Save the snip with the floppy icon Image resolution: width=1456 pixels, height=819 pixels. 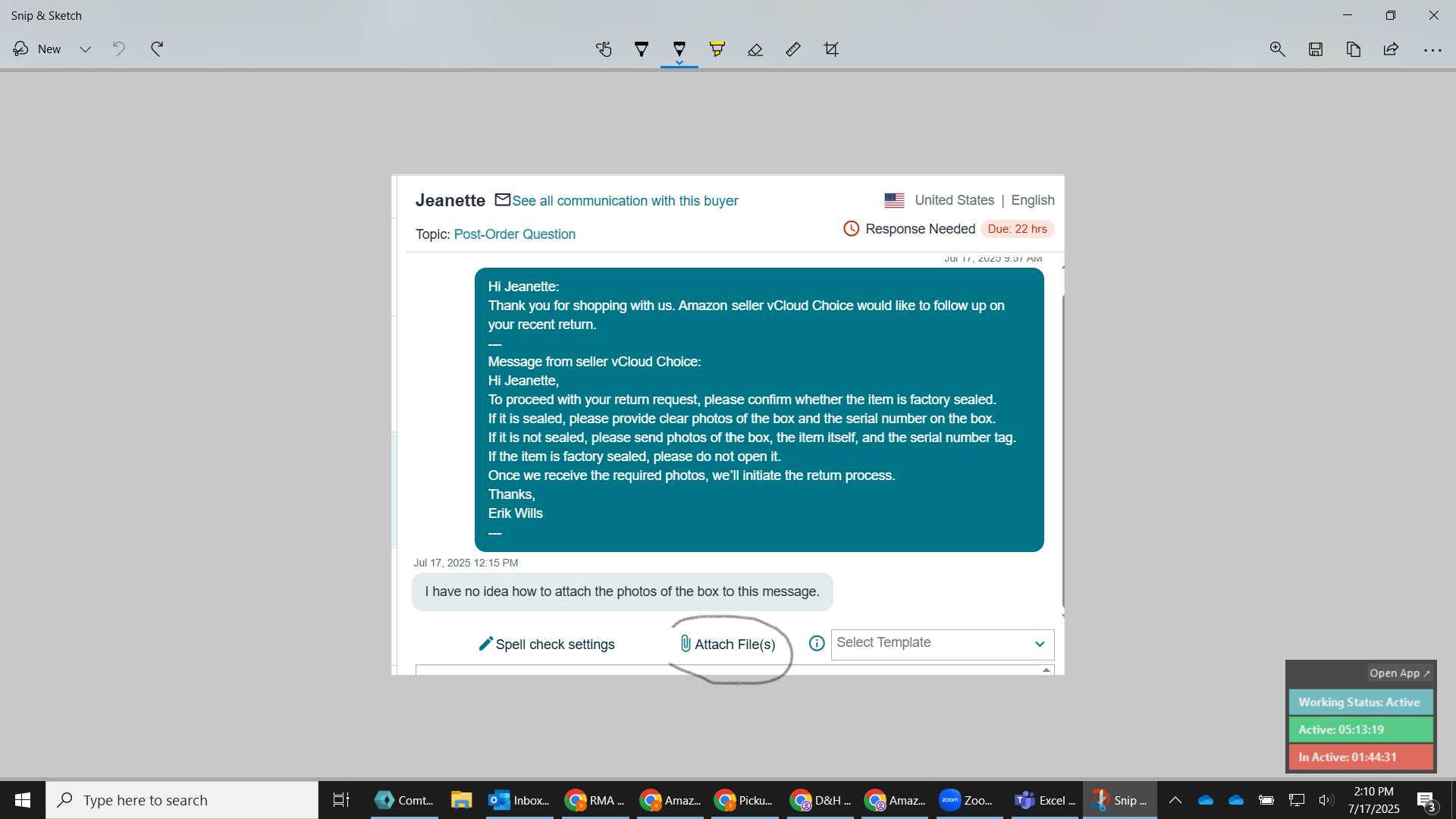[1316, 49]
